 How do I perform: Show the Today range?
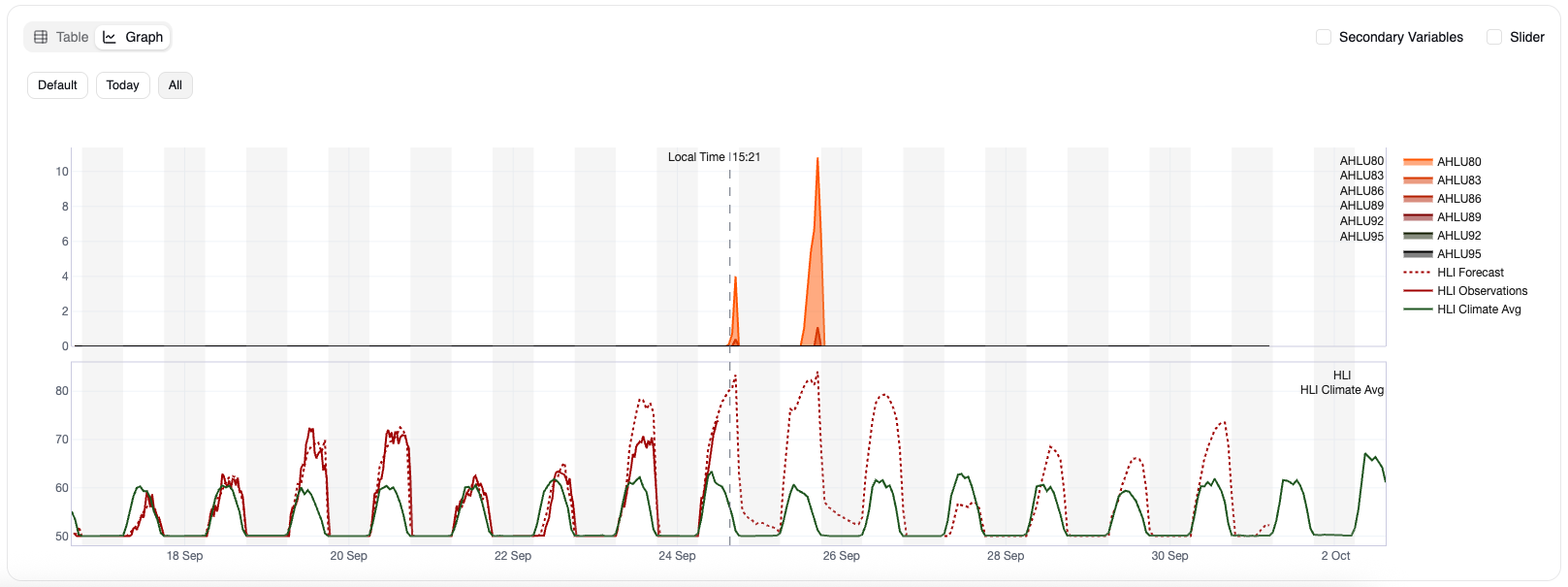122,85
